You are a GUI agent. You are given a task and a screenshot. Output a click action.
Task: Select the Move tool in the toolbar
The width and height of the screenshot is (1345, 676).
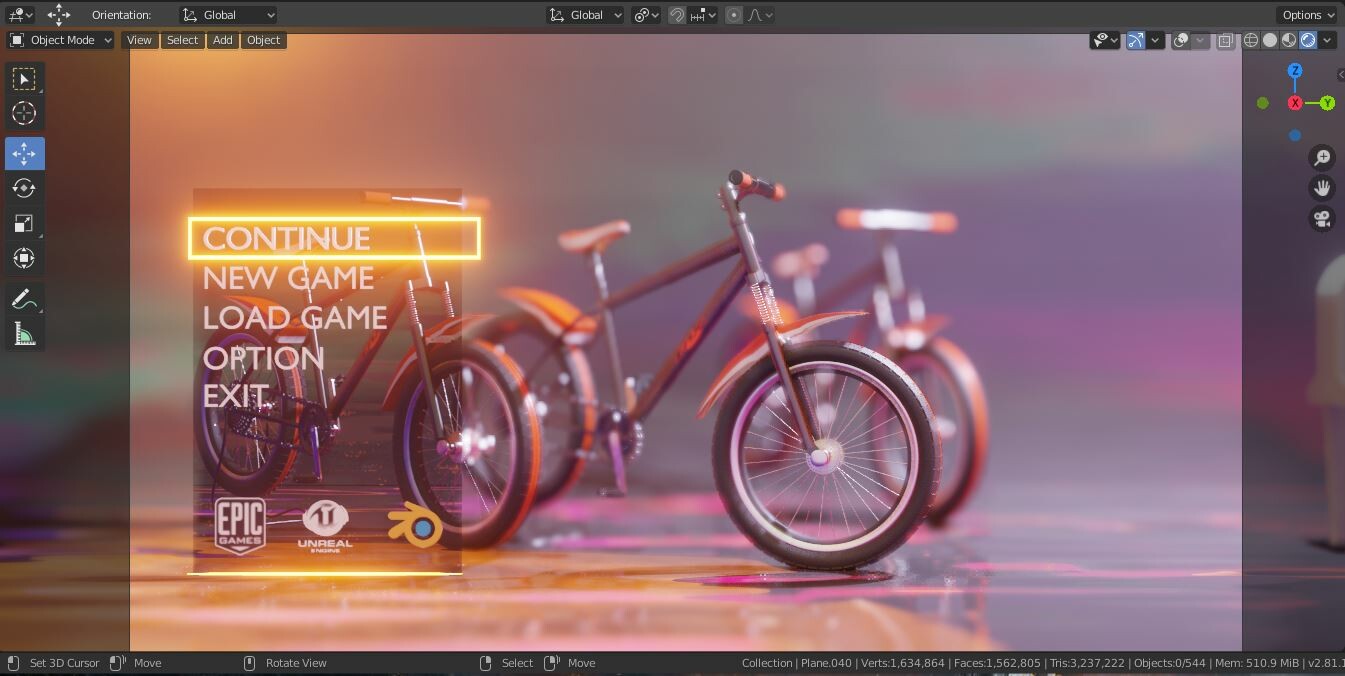point(24,153)
